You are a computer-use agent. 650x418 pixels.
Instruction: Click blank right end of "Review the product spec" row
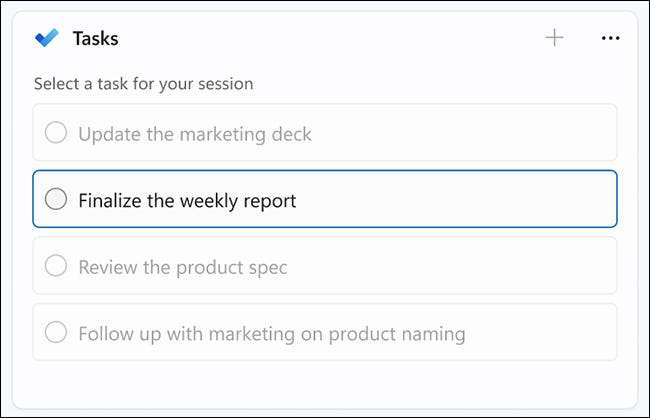click(x=540, y=266)
